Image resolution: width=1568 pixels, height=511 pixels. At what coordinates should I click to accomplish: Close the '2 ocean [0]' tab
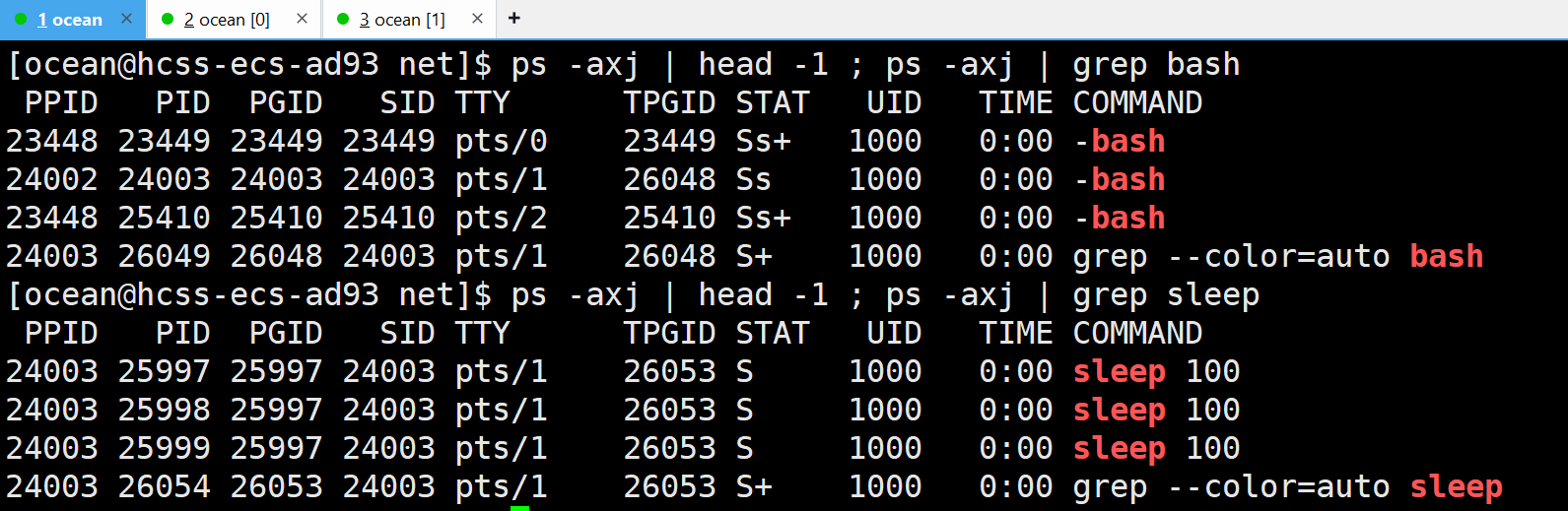302,19
